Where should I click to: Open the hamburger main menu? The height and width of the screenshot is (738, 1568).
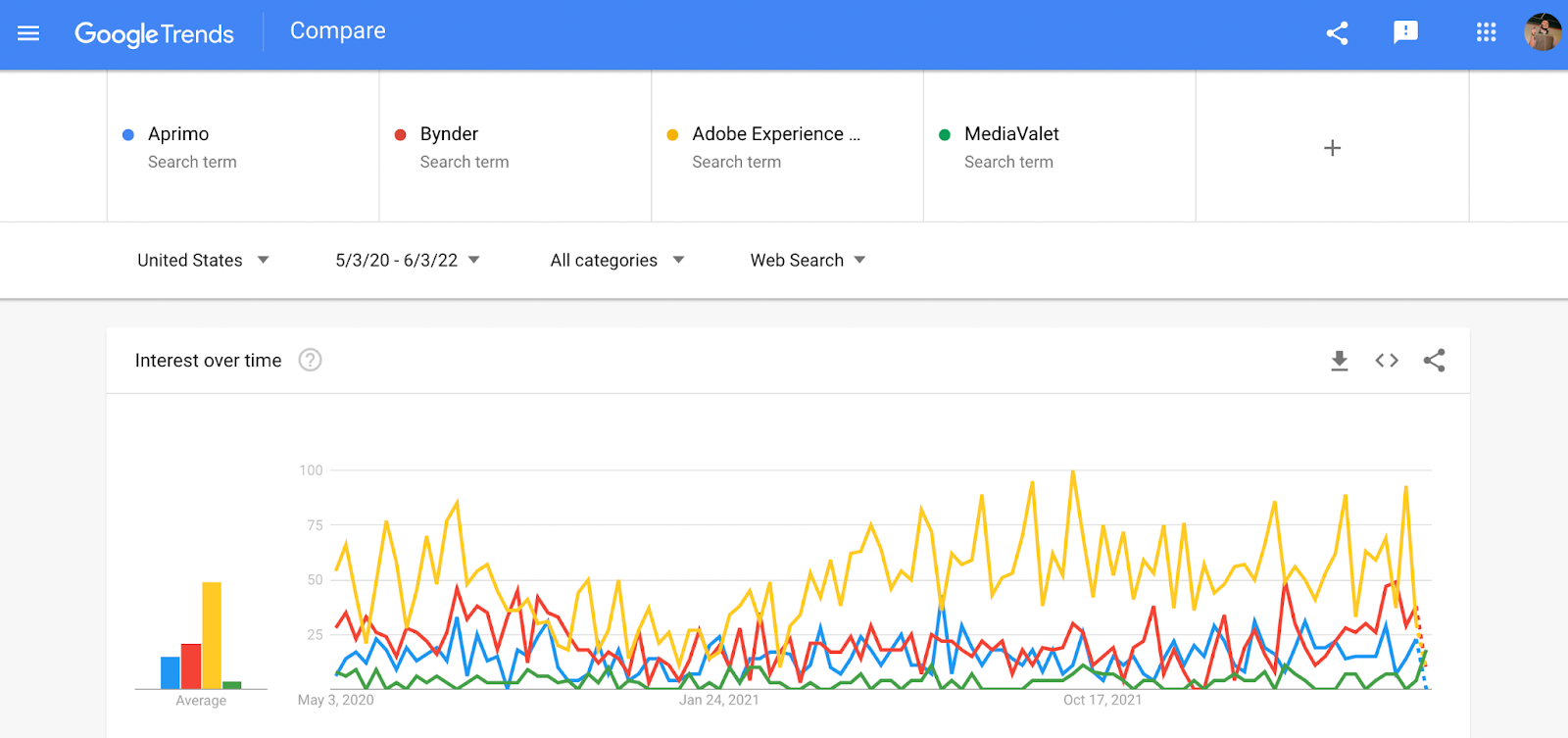(28, 33)
